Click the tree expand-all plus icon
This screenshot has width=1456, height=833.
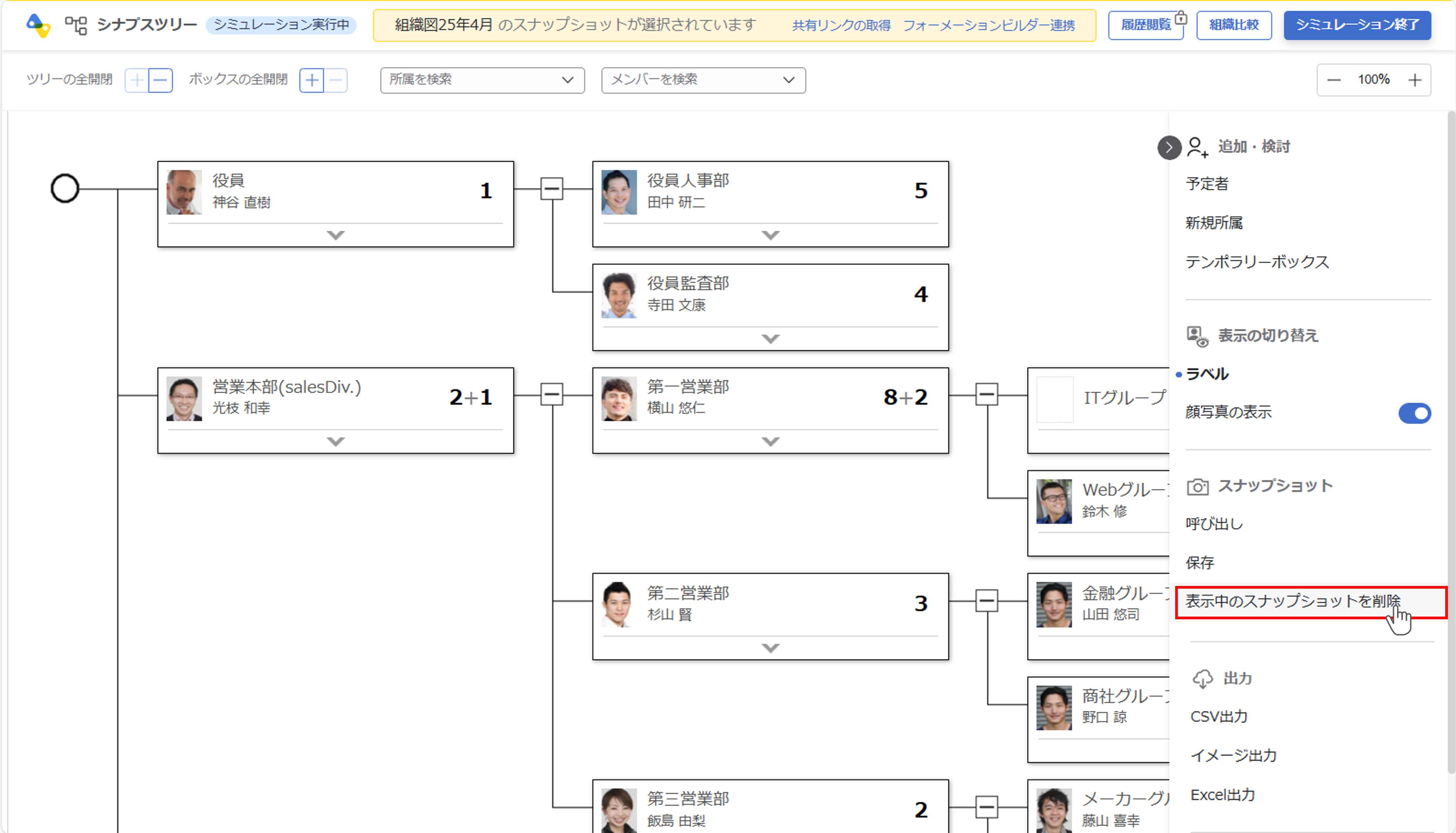point(137,80)
